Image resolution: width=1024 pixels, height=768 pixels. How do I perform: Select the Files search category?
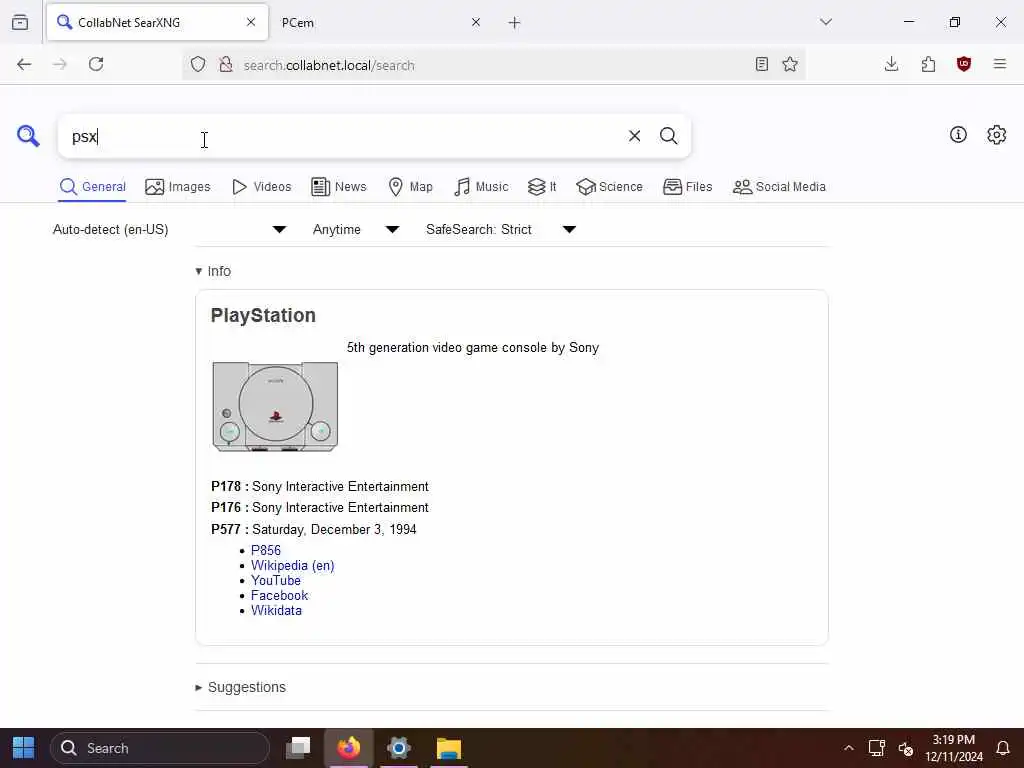(688, 187)
